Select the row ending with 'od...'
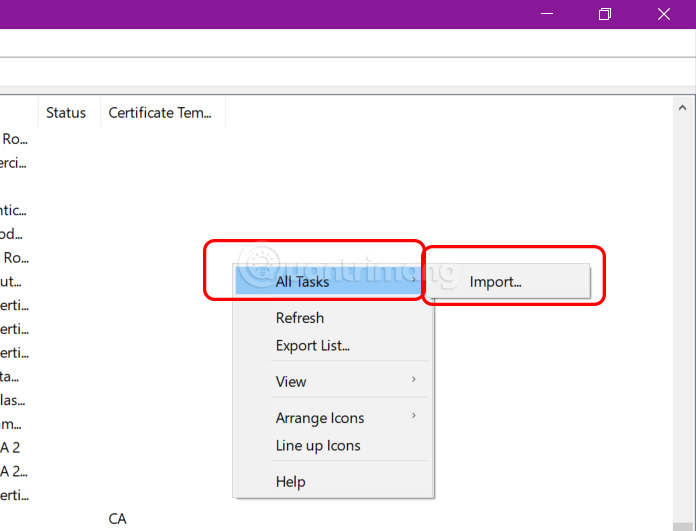 coord(11,234)
